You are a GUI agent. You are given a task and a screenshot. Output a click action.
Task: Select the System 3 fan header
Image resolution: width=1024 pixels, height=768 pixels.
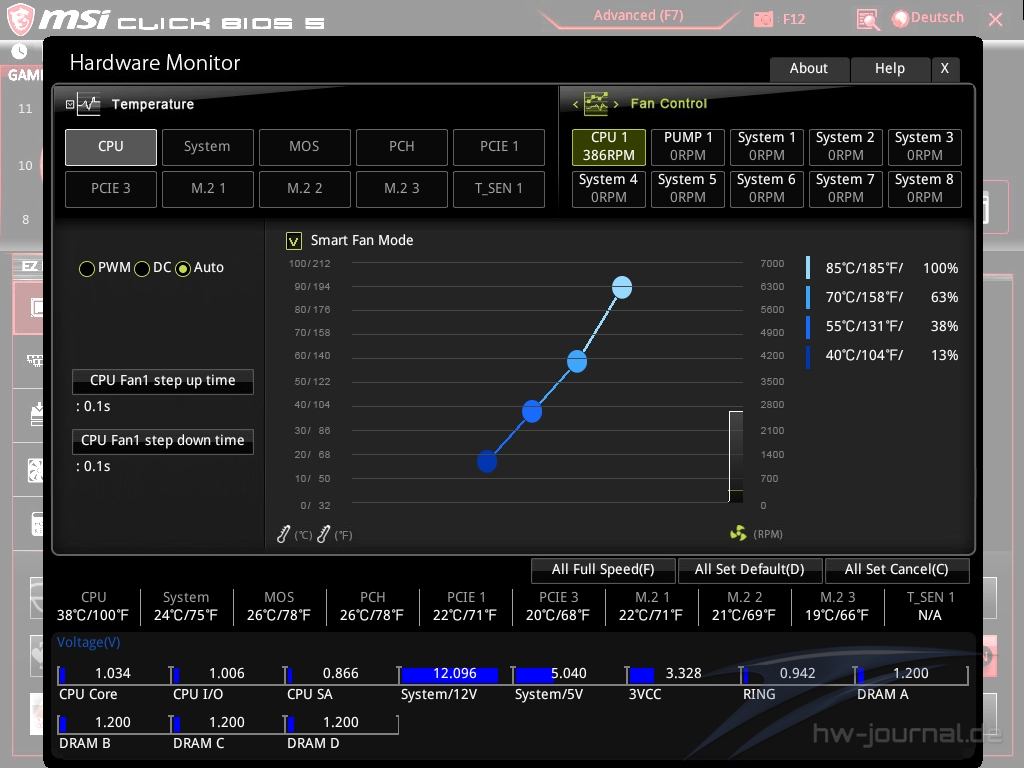click(925, 147)
